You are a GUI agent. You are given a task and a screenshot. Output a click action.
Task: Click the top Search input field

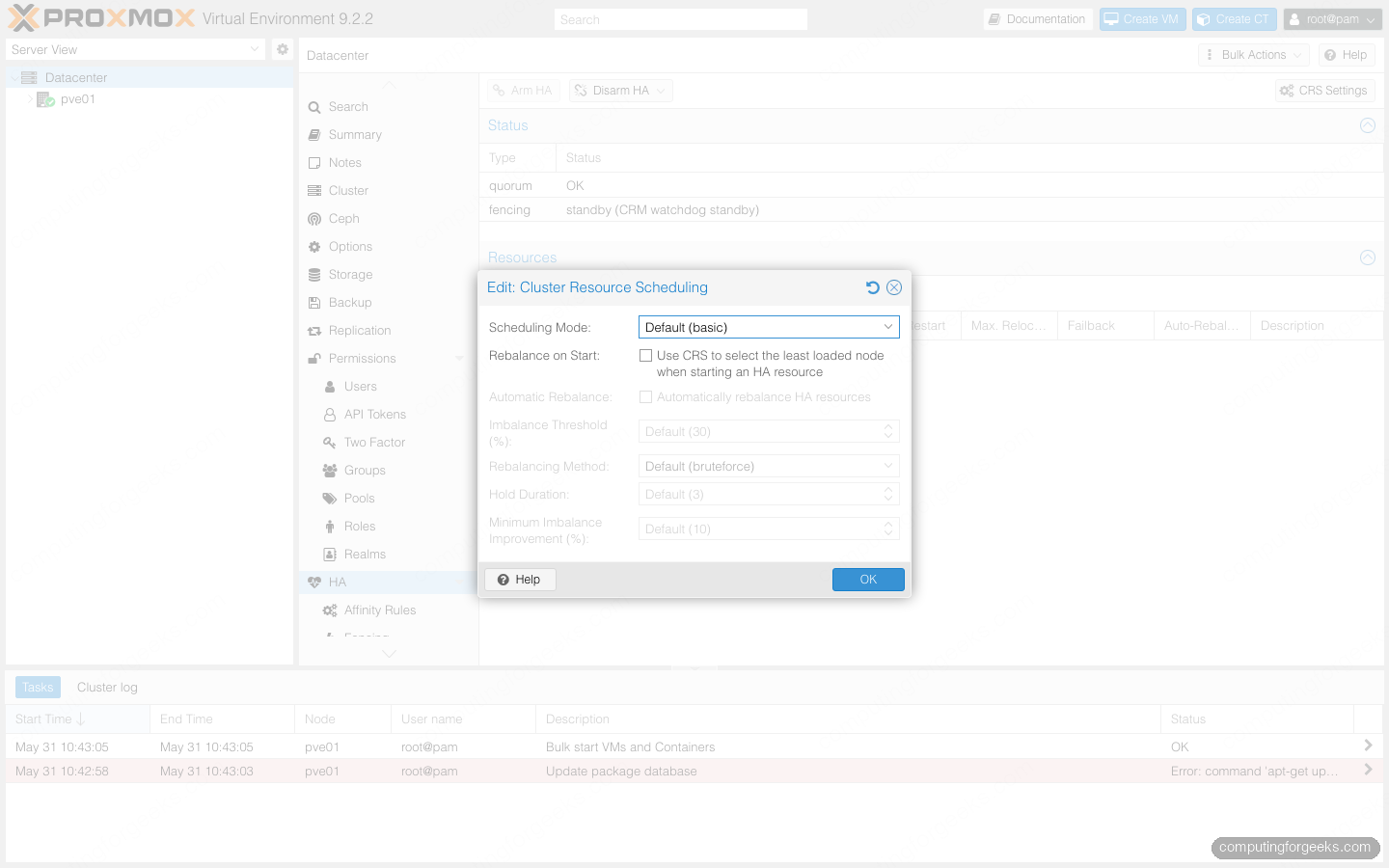click(681, 19)
